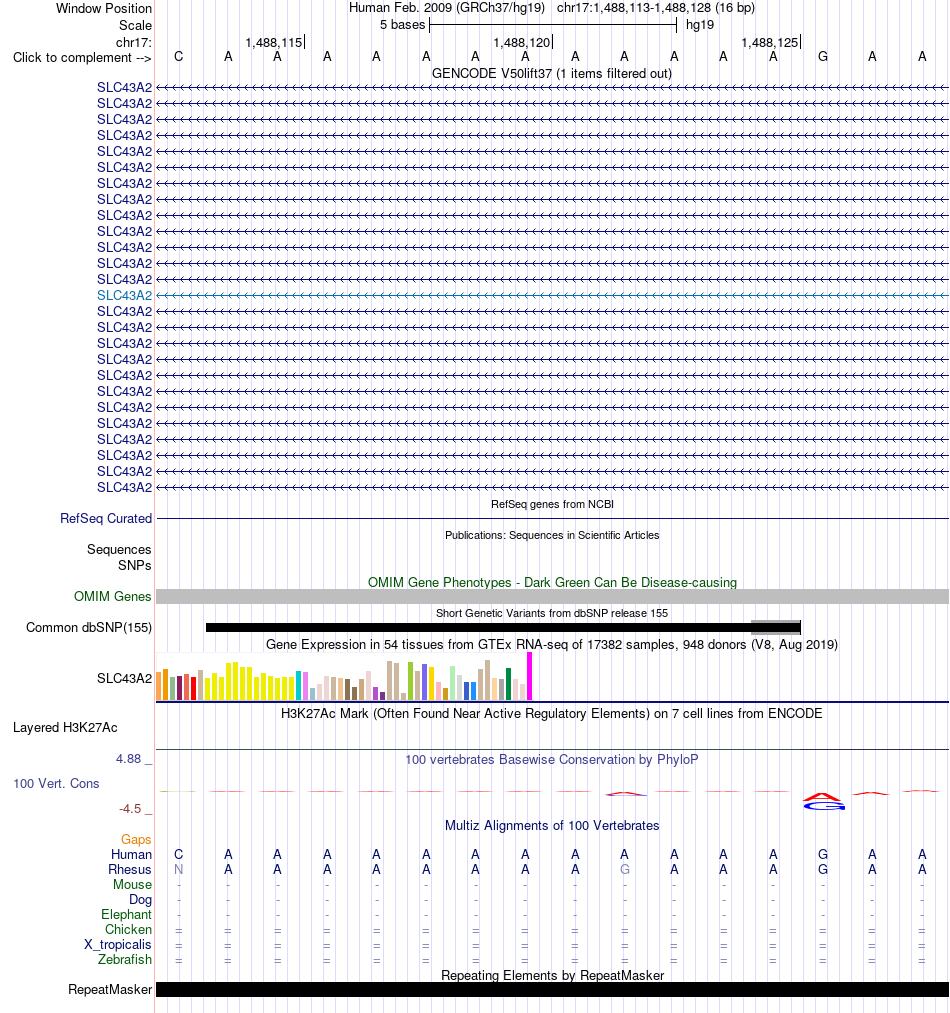Click the Layered H3K27Ac track label
This screenshot has width=950, height=1013.
pyautogui.click(x=65, y=727)
